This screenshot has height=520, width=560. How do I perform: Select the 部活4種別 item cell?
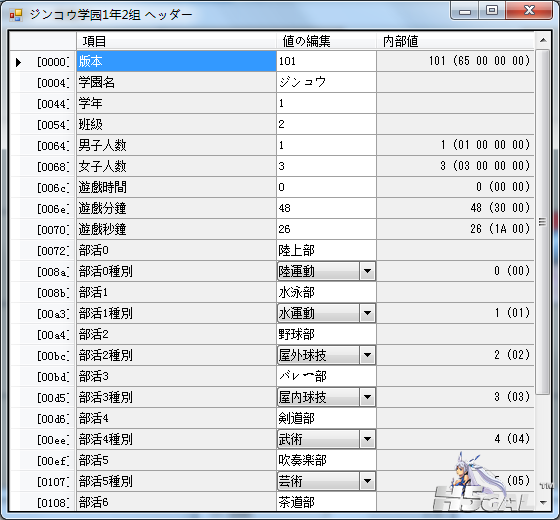176,439
